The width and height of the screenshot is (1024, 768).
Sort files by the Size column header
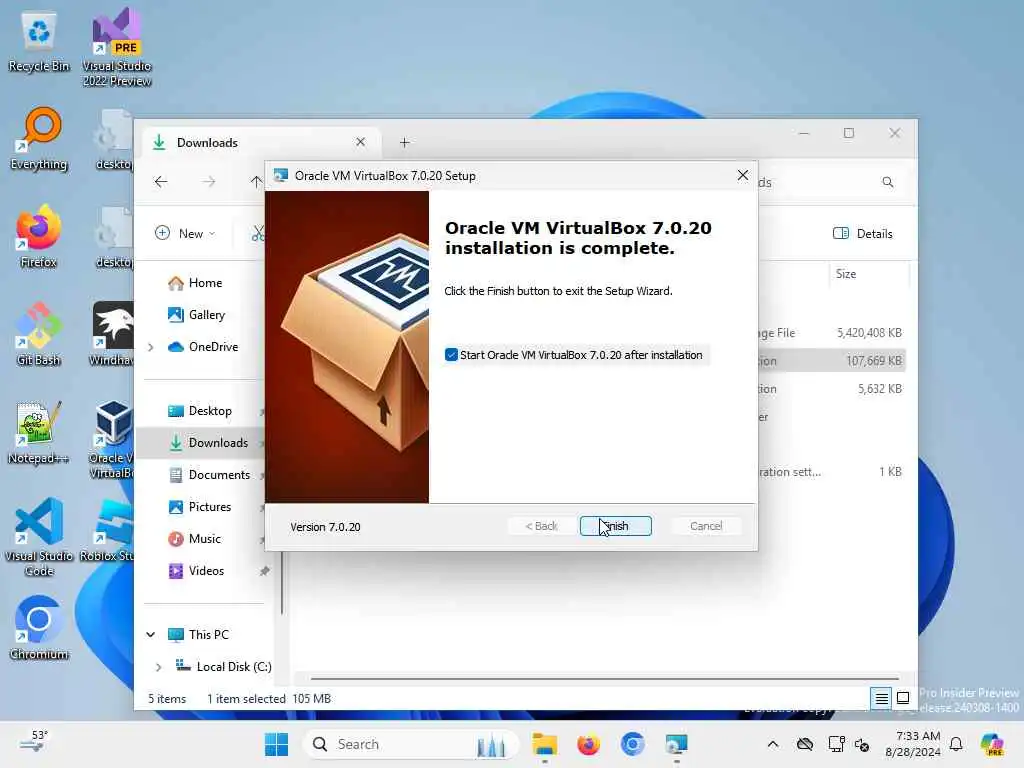(x=869, y=274)
